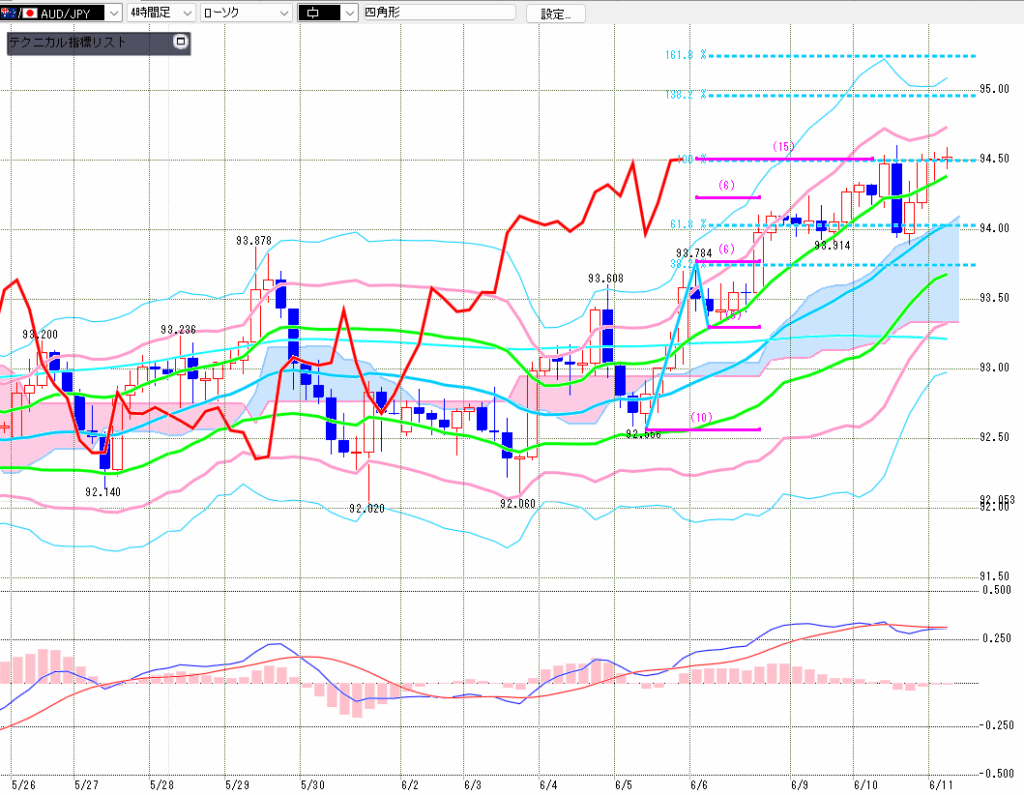The height and width of the screenshot is (795, 1024).
Task: Click the 5/26 date axis label
Action: click(x=24, y=785)
